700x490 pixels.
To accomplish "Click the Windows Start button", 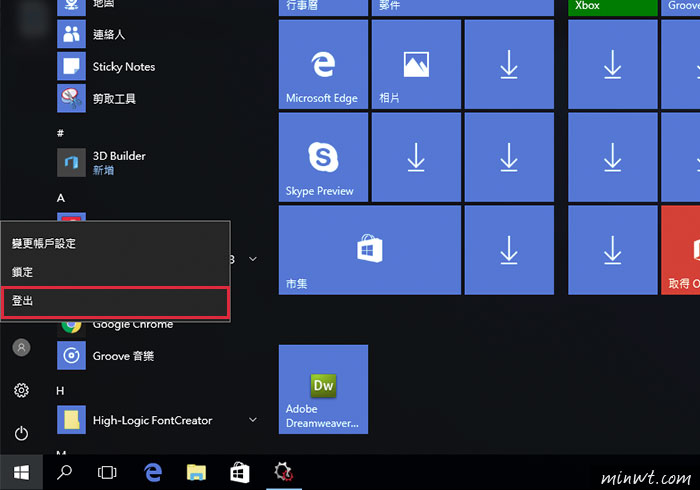I will point(21,472).
